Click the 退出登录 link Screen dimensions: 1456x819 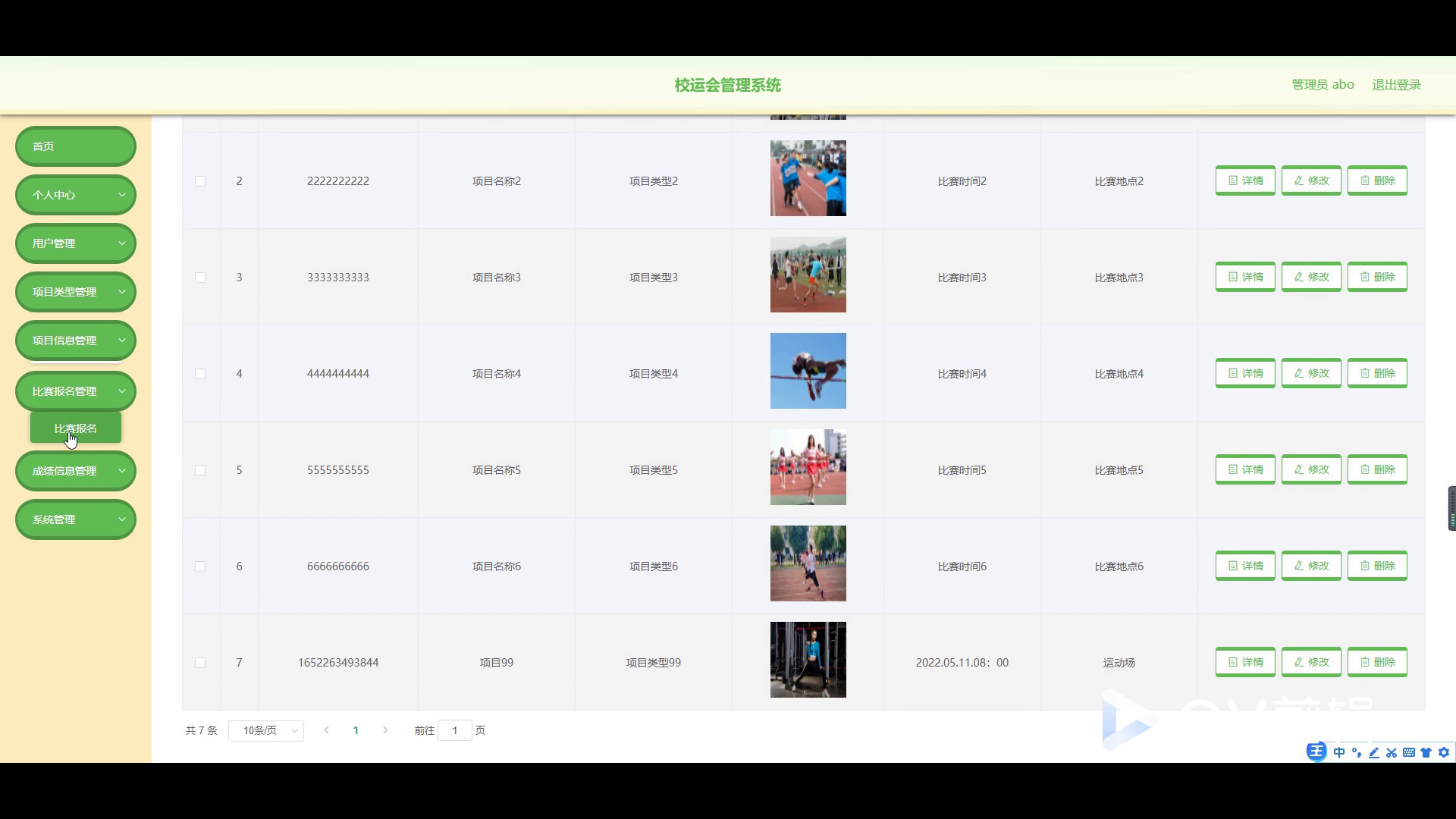click(1396, 85)
